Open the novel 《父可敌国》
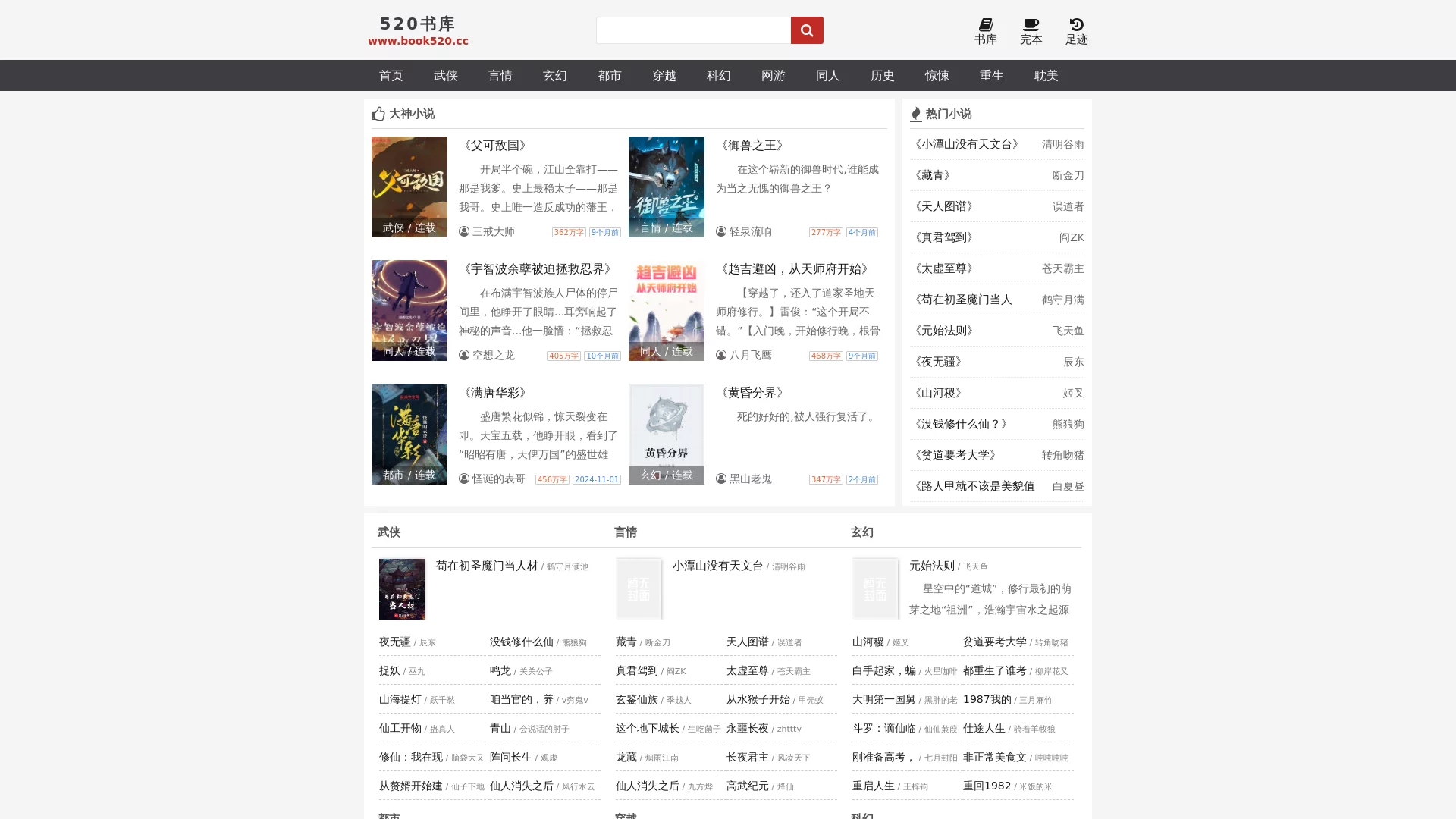Viewport: 1456px width, 819px height. [494, 145]
